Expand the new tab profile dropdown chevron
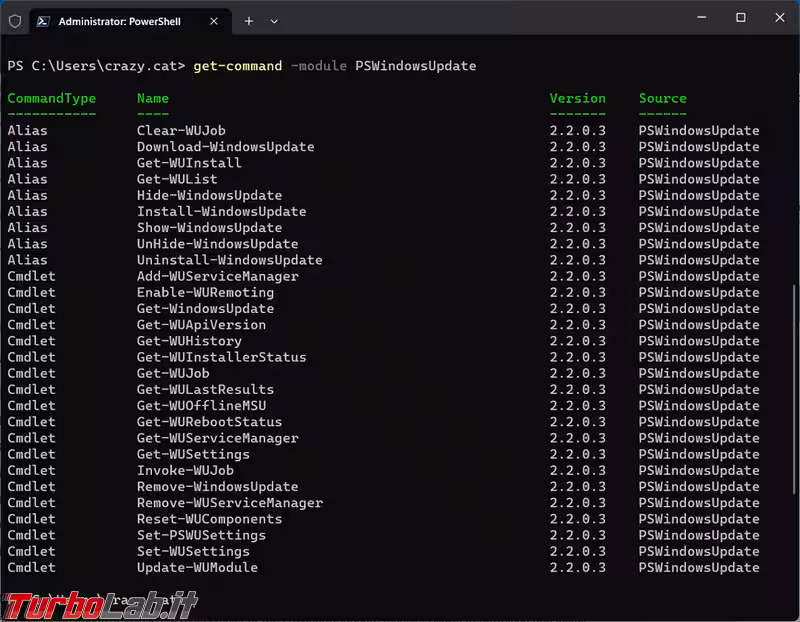The height and width of the screenshot is (622, 800). [x=274, y=21]
